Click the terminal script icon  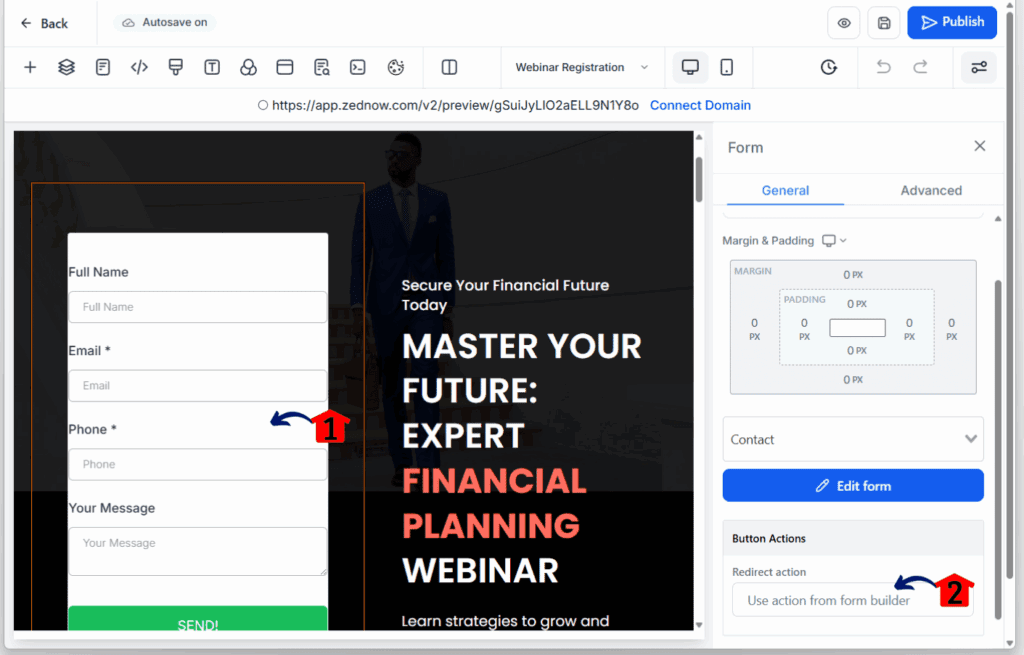pos(358,67)
